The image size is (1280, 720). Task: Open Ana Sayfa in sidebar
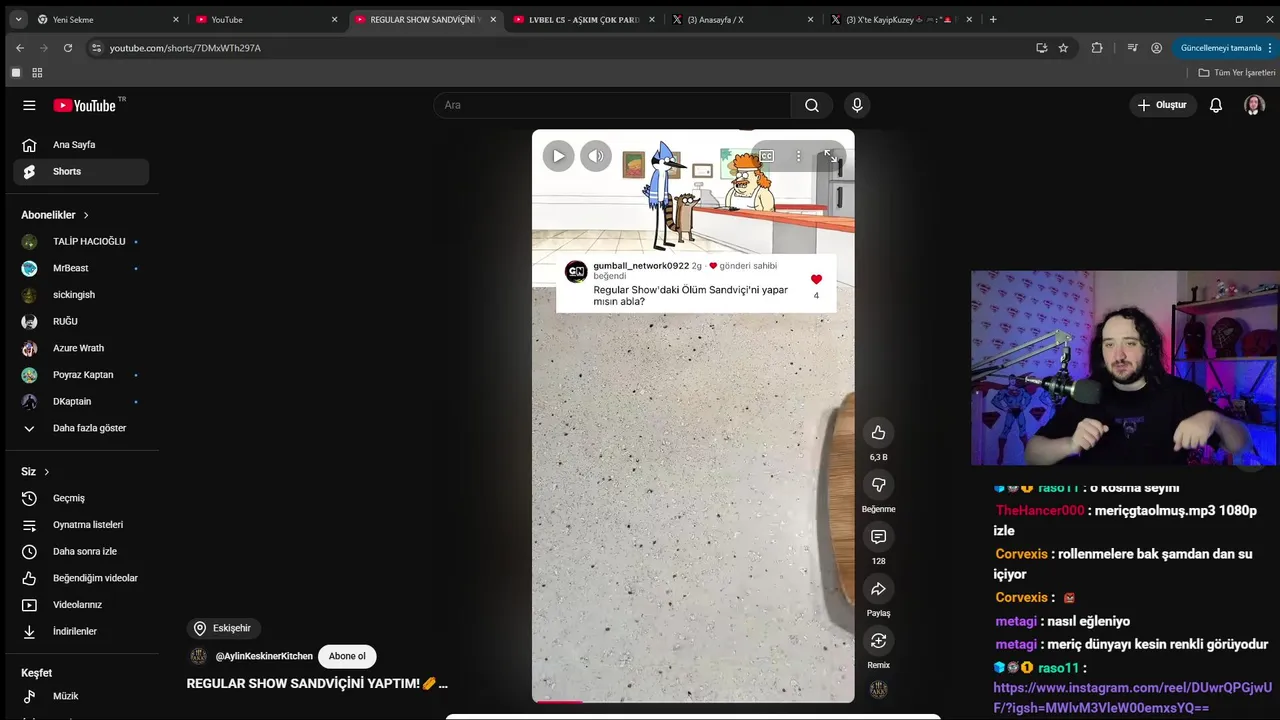tap(81, 145)
